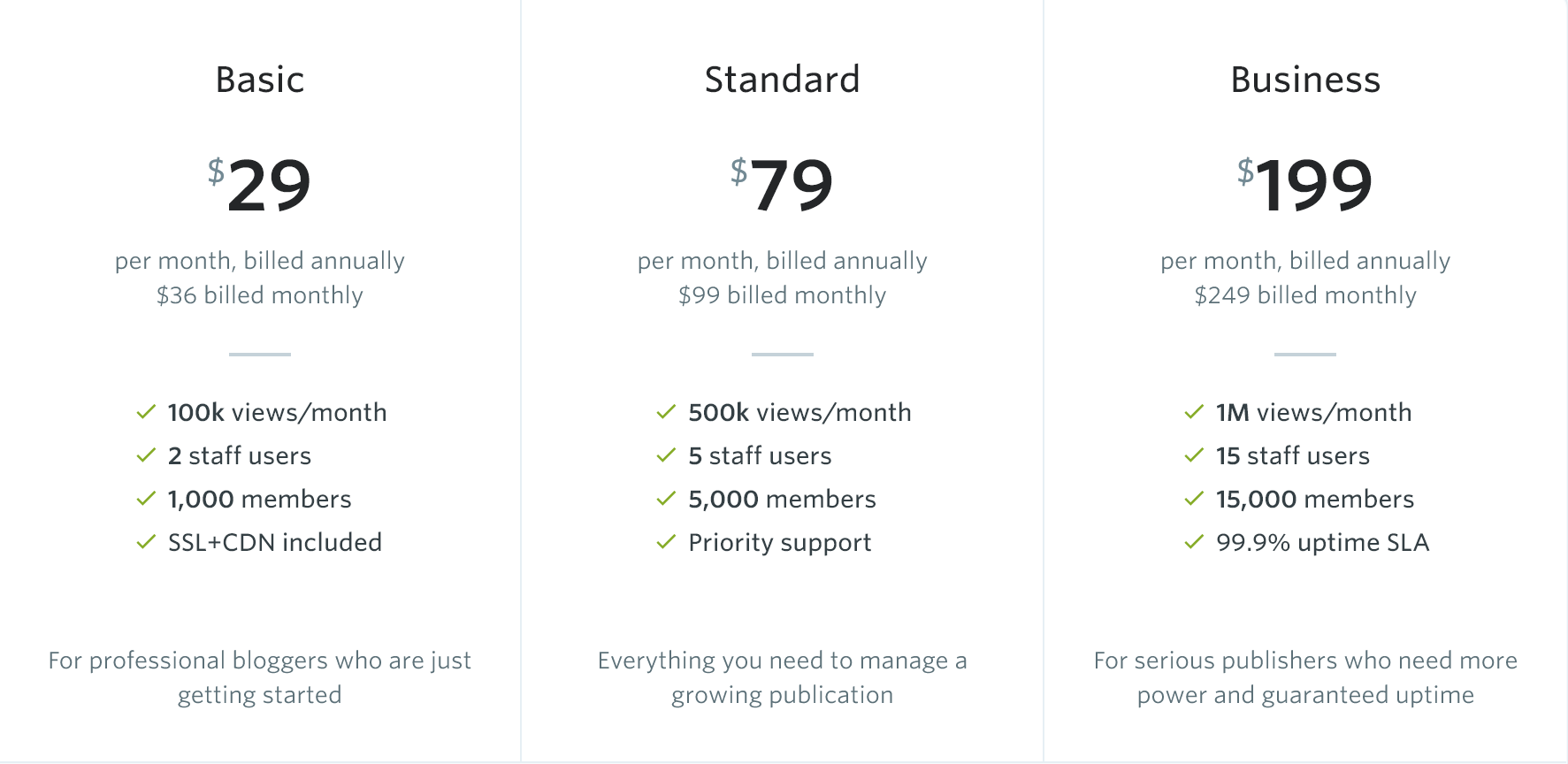Click the checkmark next to 500k views/month
The width and height of the screenshot is (1568, 764).
666,412
